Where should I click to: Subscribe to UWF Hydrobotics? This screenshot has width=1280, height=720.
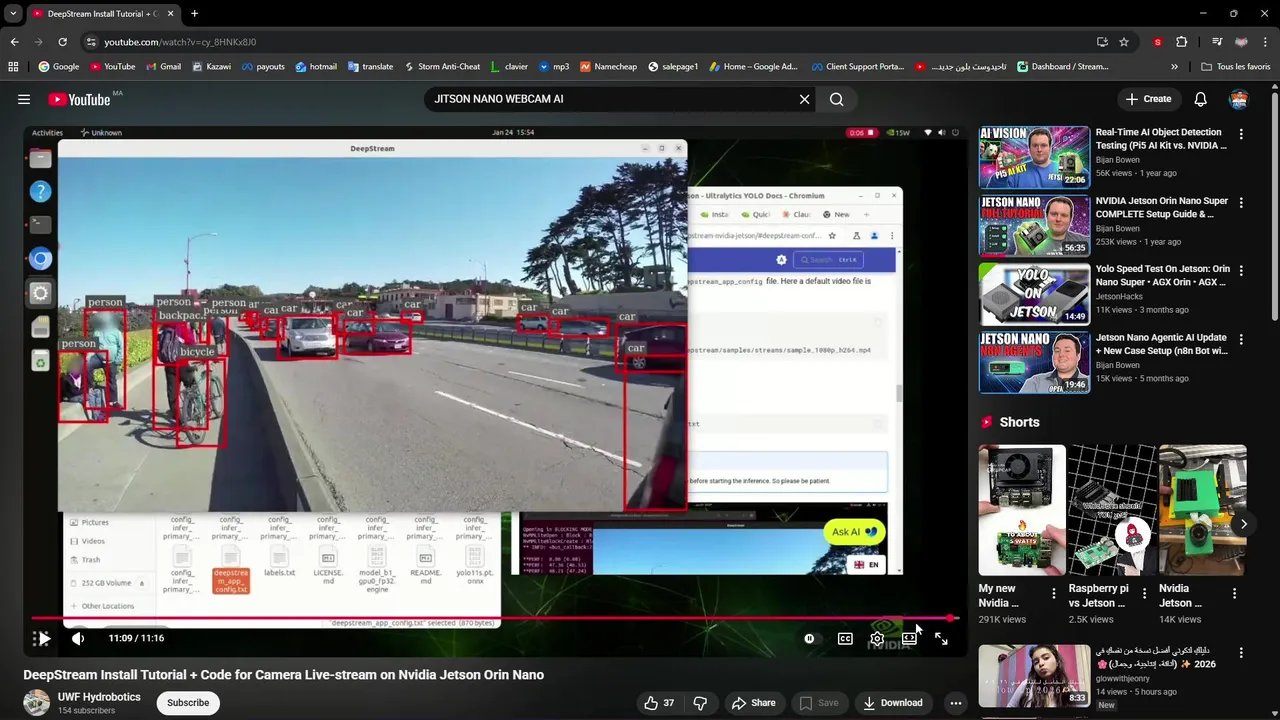pos(188,703)
